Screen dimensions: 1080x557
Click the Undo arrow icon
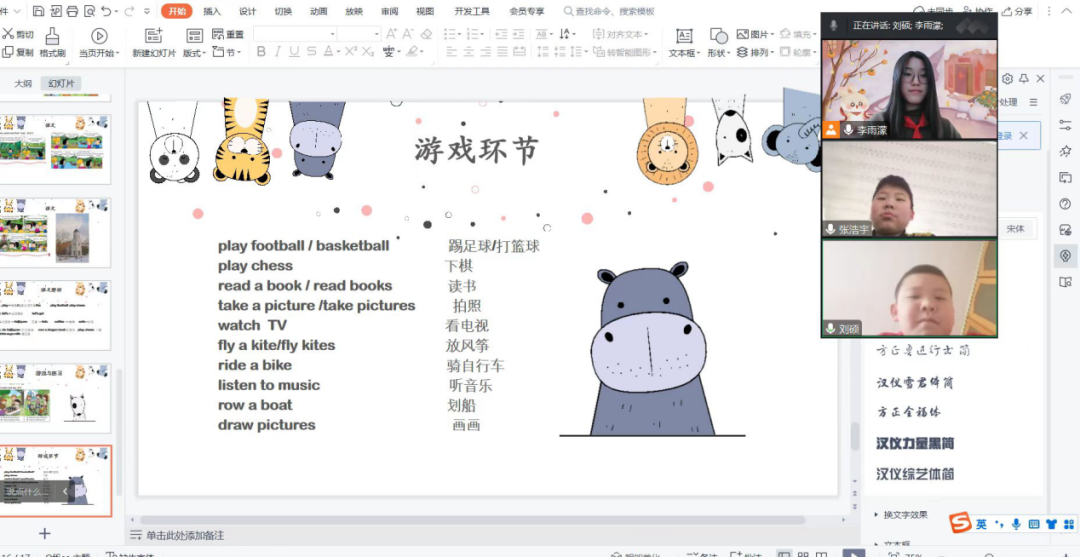click(x=106, y=11)
